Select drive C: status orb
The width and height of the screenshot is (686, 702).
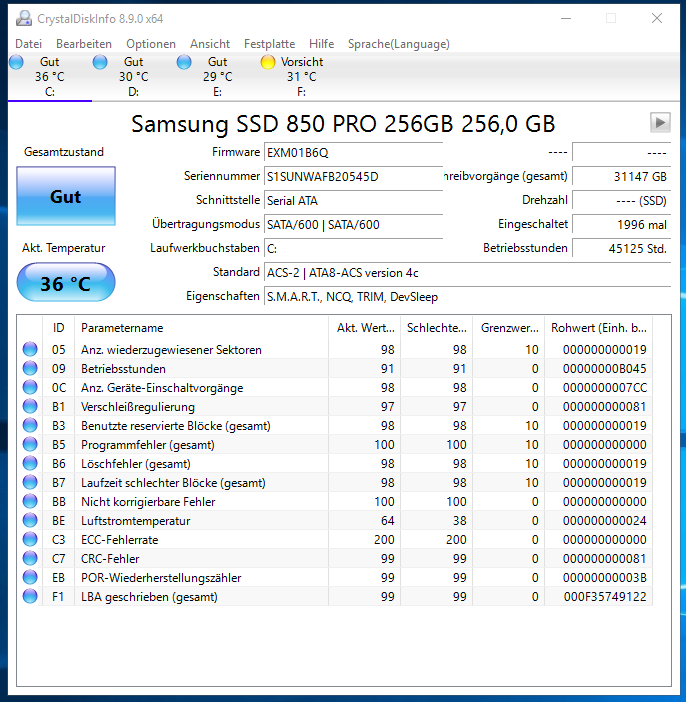point(16,62)
